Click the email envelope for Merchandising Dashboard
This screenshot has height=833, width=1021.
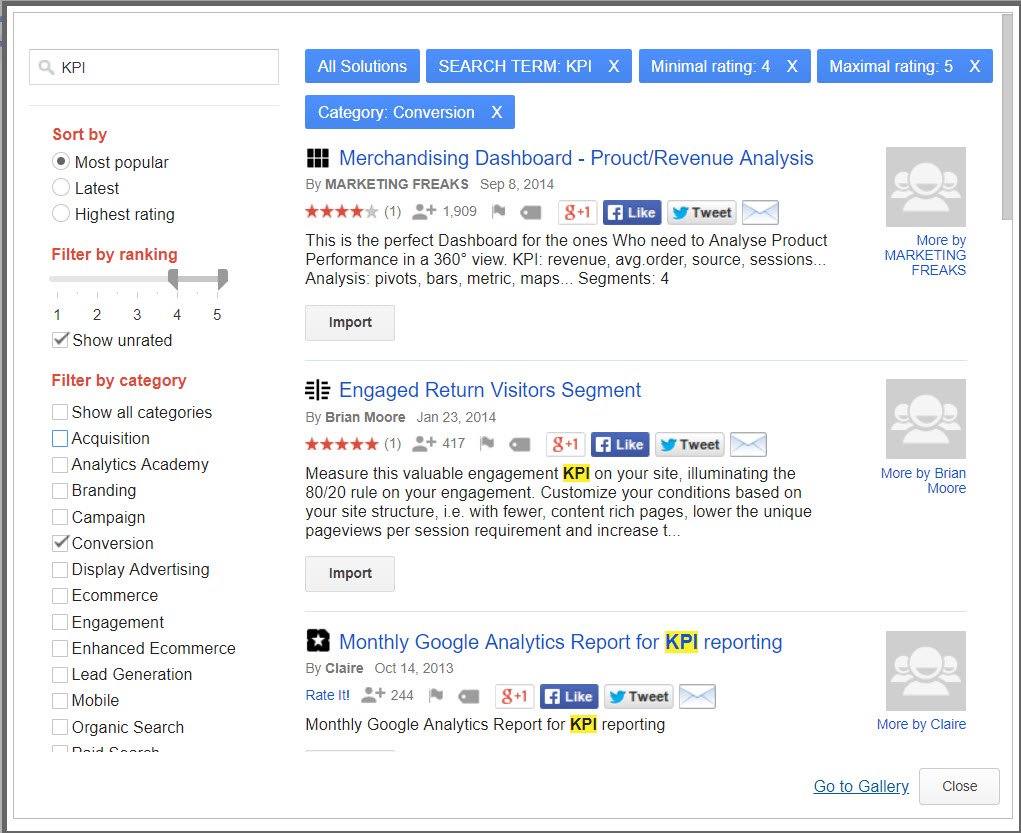click(761, 212)
